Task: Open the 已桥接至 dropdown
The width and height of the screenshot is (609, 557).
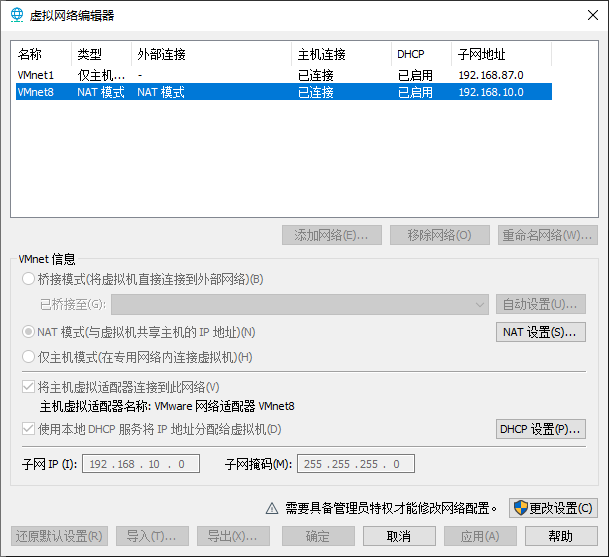Action: pyautogui.click(x=300, y=304)
